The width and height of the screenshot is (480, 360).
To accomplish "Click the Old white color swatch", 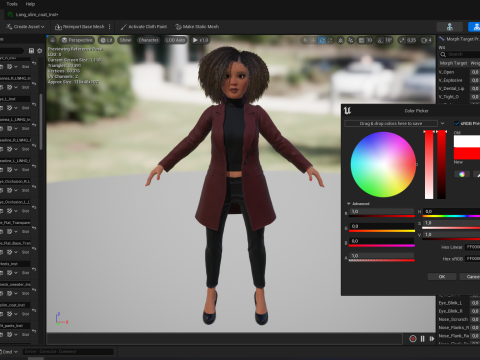I will (x=467, y=142).
